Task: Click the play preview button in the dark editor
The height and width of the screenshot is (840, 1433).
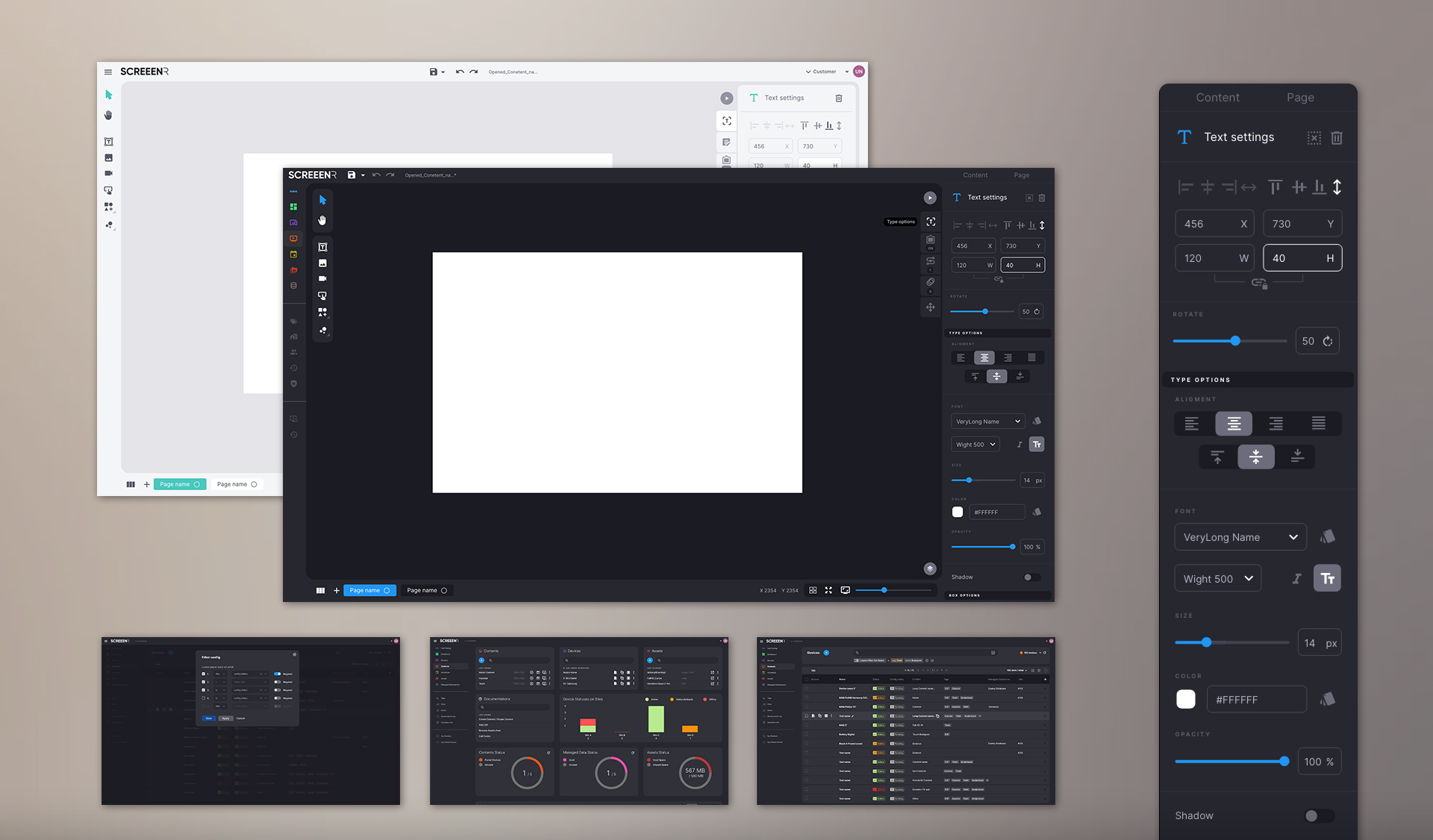Action: tap(930, 198)
